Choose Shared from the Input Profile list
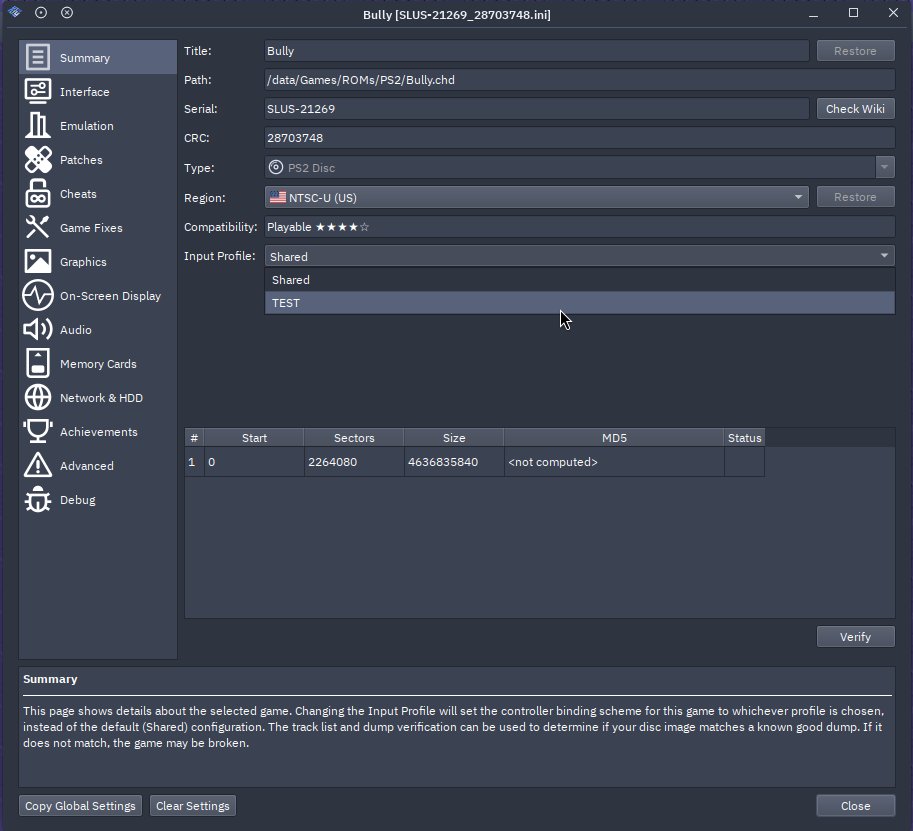 579,280
